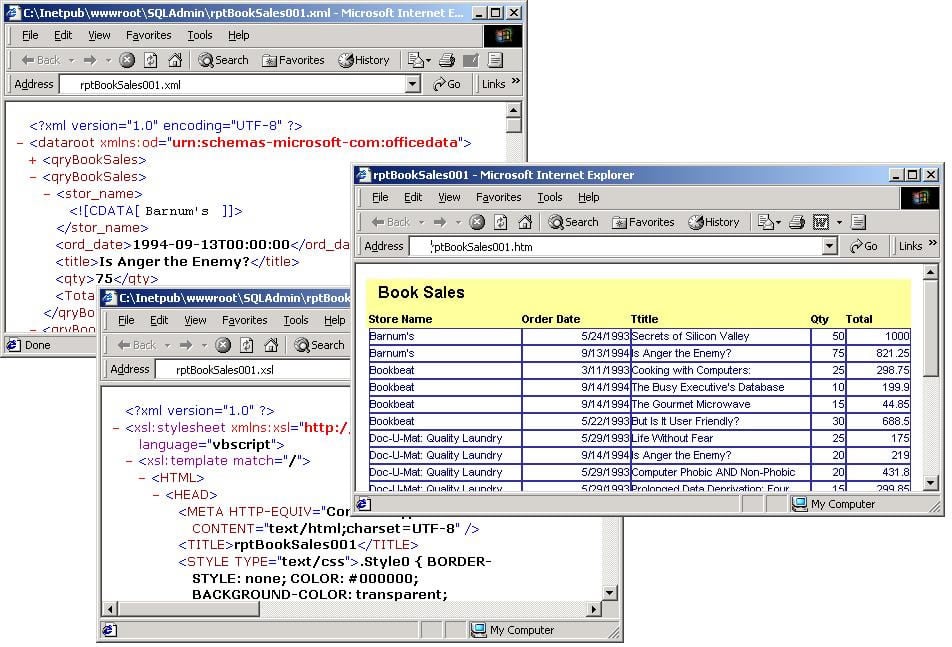Click the Secrets of Silicon Valley title cell
The width and height of the screenshot is (952, 647).
coord(721,336)
